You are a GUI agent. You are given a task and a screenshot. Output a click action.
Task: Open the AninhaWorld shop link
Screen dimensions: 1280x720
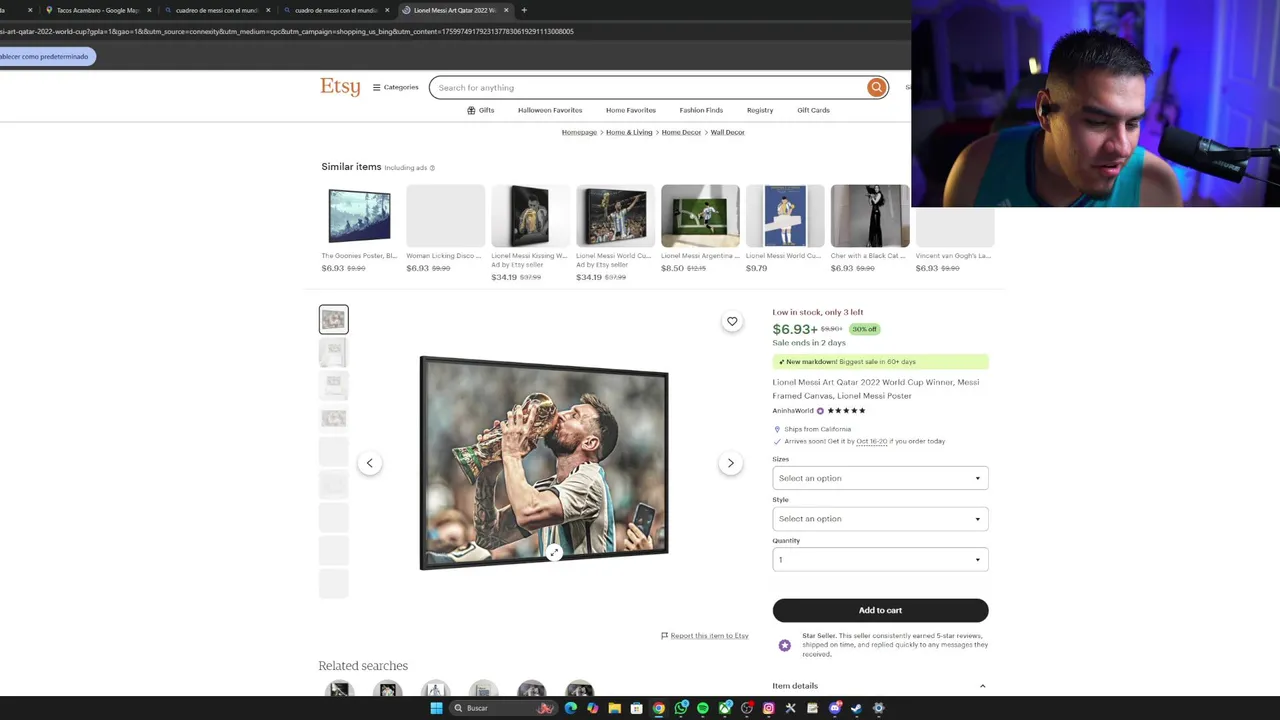click(x=793, y=410)
